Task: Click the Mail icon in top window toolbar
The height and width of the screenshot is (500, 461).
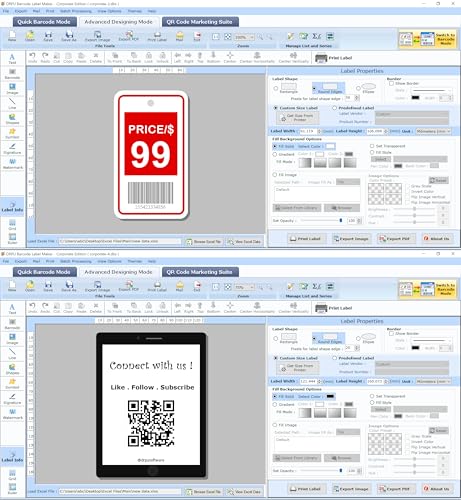Action: (180, 36)
